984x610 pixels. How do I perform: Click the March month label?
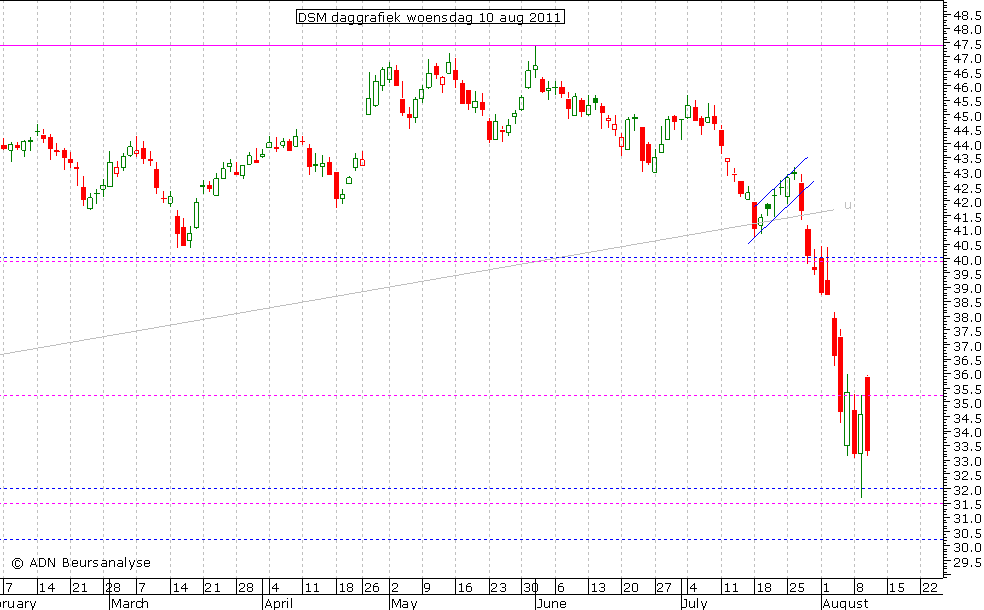coord(130,603)
